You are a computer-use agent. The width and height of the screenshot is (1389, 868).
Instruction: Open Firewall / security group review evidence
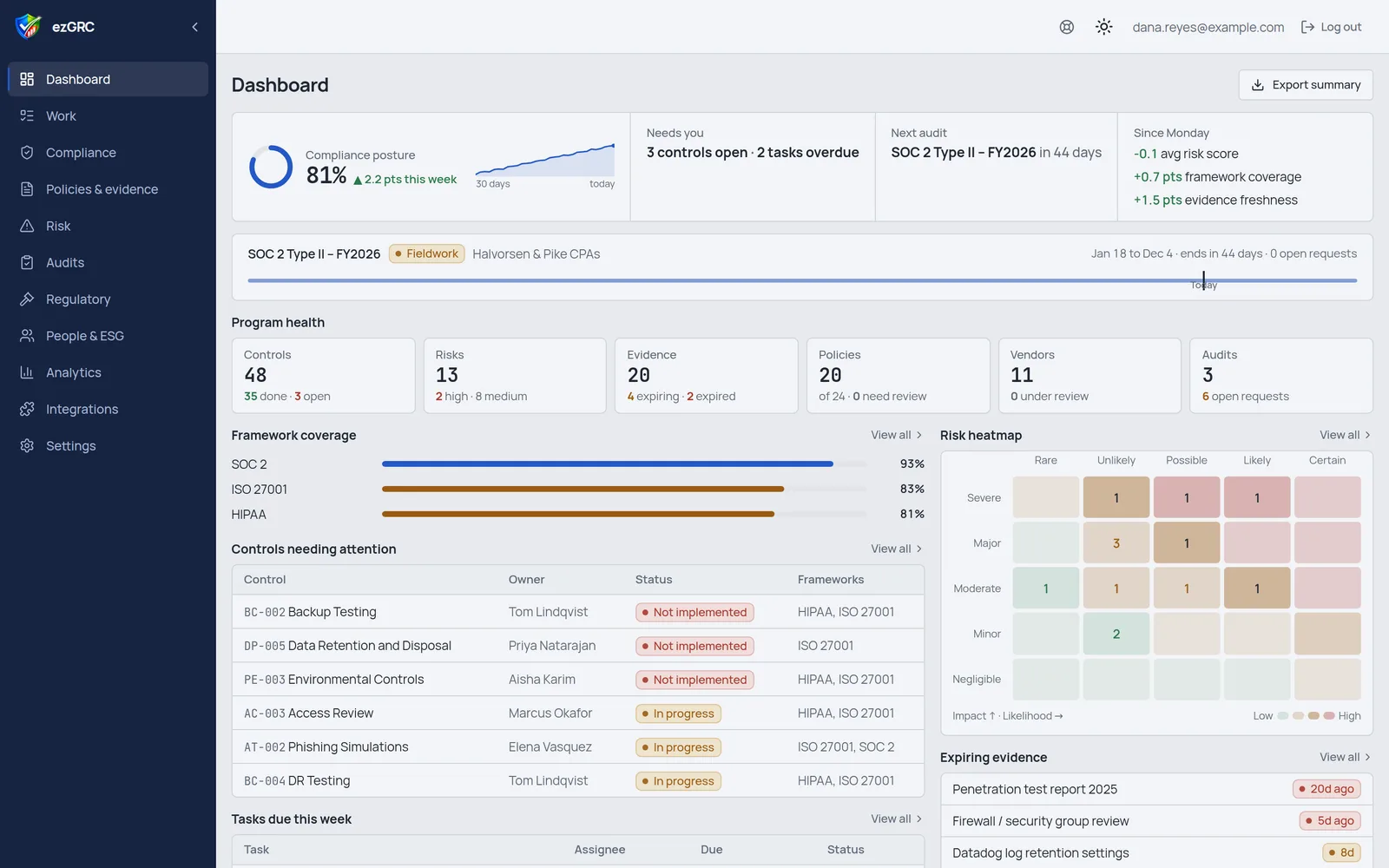[x=1156, y=821]
